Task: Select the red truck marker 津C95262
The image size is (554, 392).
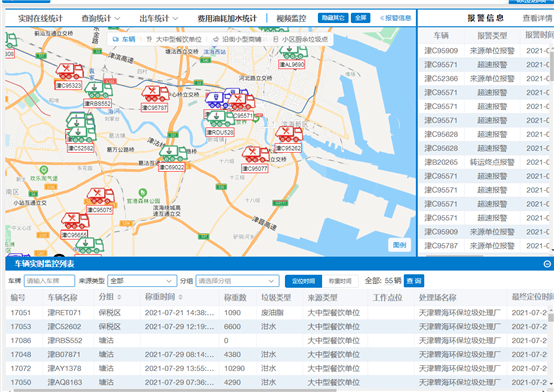Action: coord(289,134)
